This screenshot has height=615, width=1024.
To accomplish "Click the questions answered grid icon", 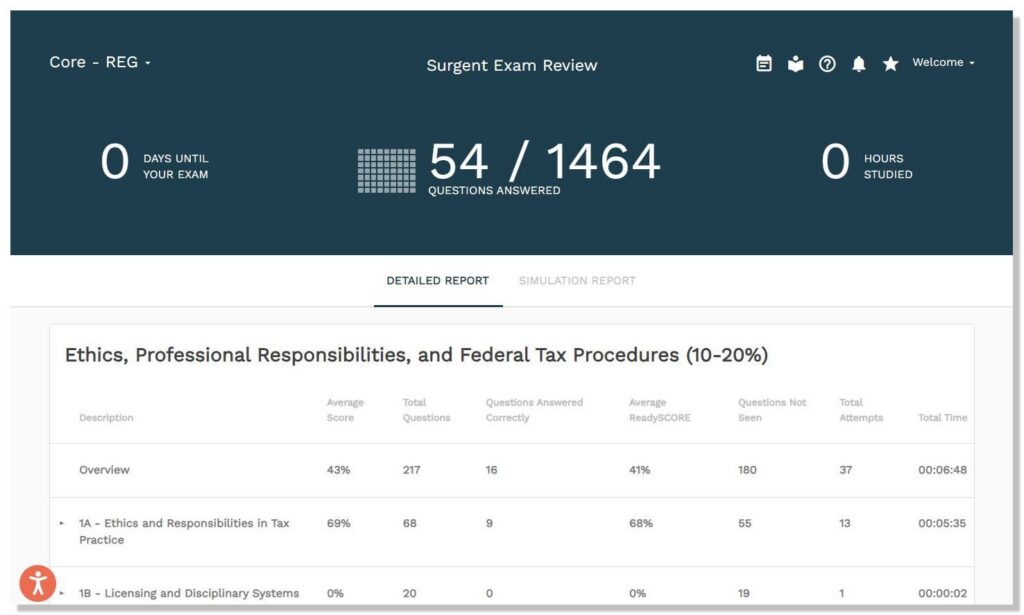I will click(x=387, y=170).
